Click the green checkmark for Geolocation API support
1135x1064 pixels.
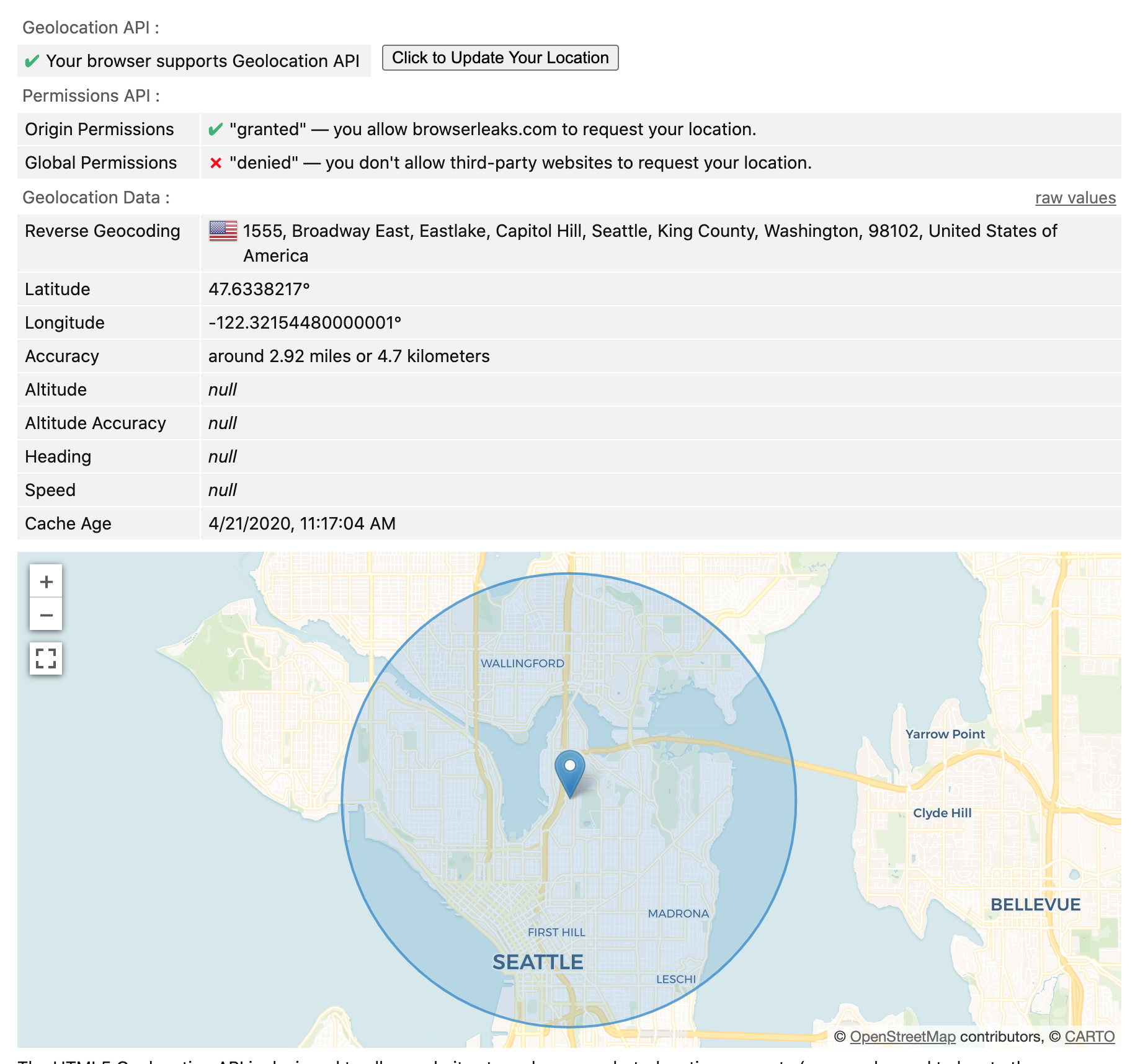[x=32, y=61]
